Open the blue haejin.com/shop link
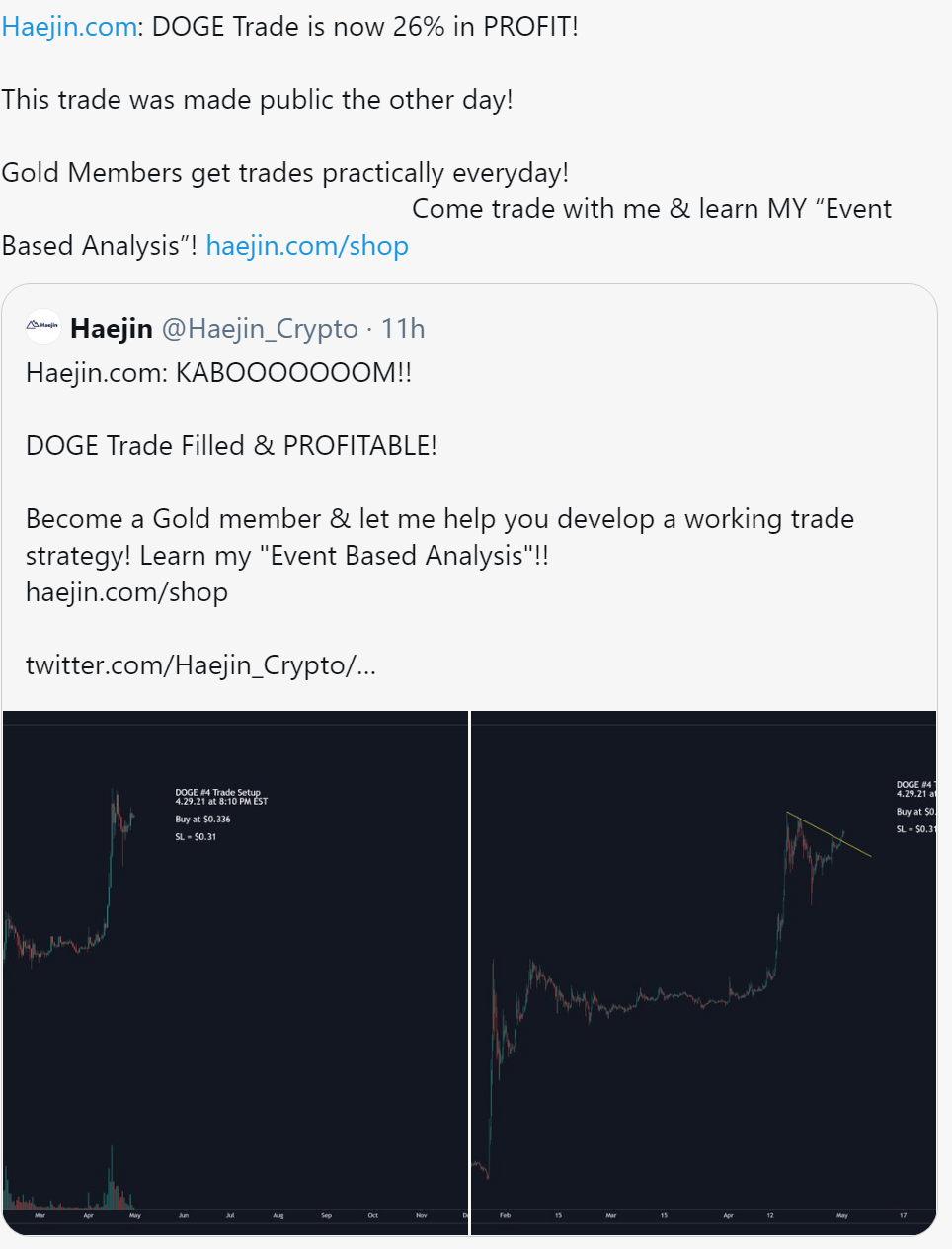 [x=307, y=246]
